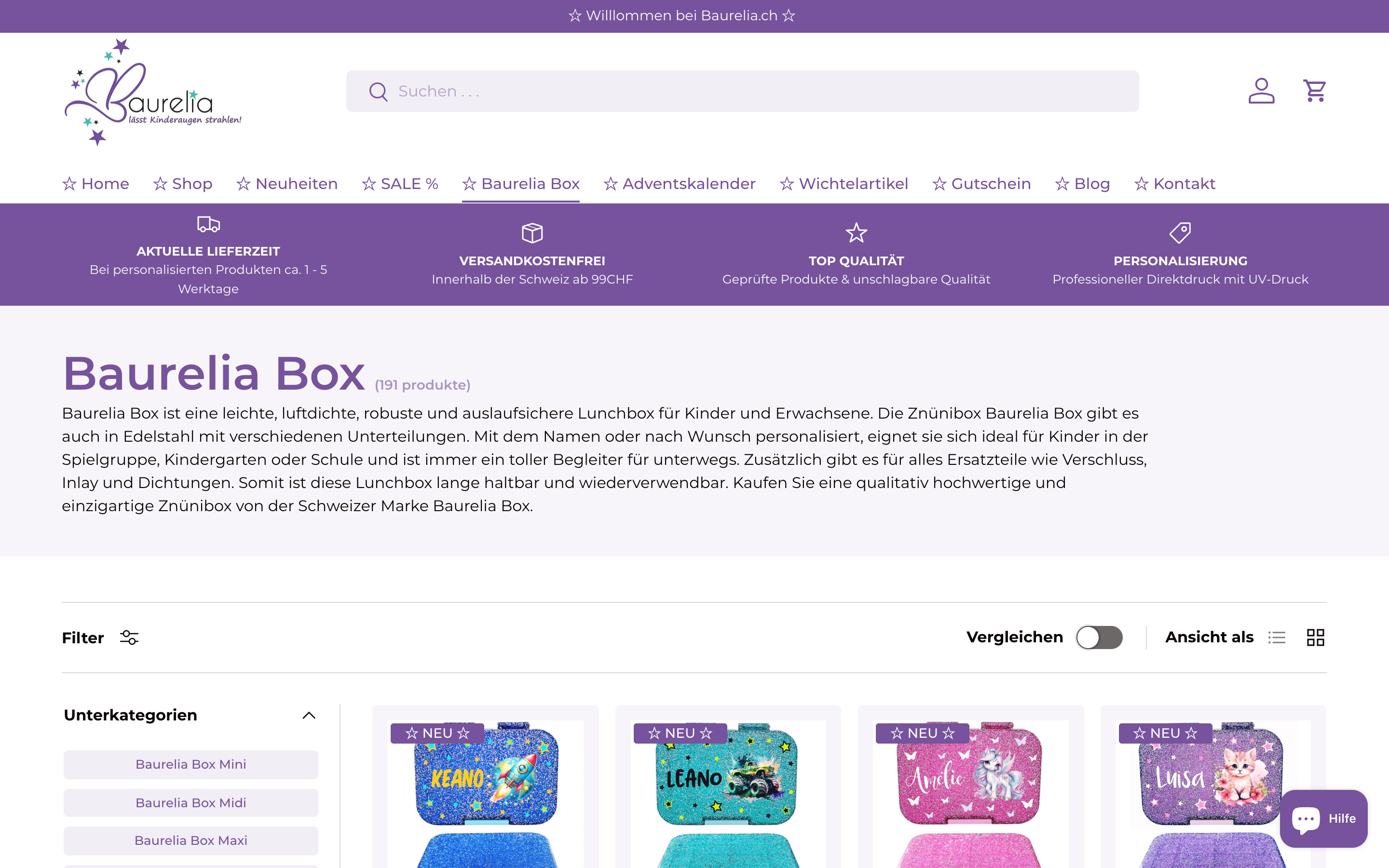Screen dimensions: 1389x868
Task: Open the user account icon
Action: 1261,90
